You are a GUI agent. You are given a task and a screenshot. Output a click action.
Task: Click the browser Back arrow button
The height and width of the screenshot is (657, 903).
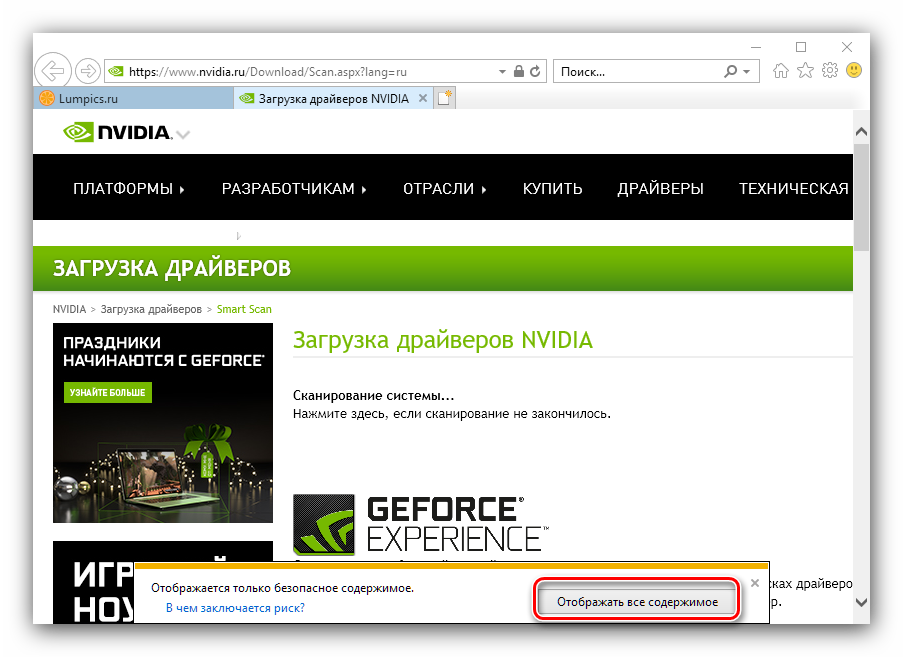[x=53, y=71]
